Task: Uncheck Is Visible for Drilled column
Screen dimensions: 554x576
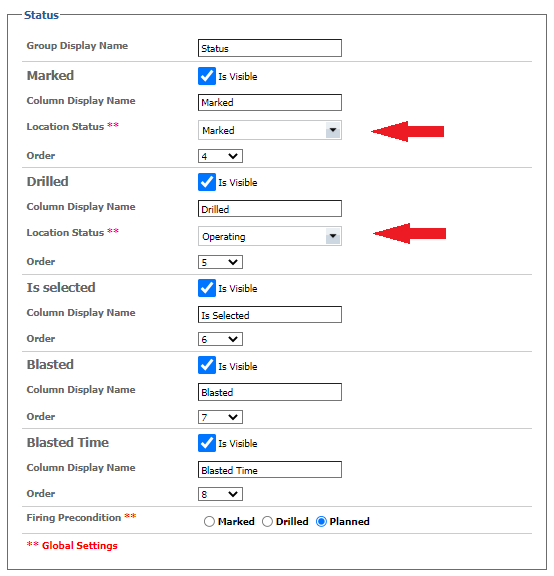Action: click(x=206, y=182)
